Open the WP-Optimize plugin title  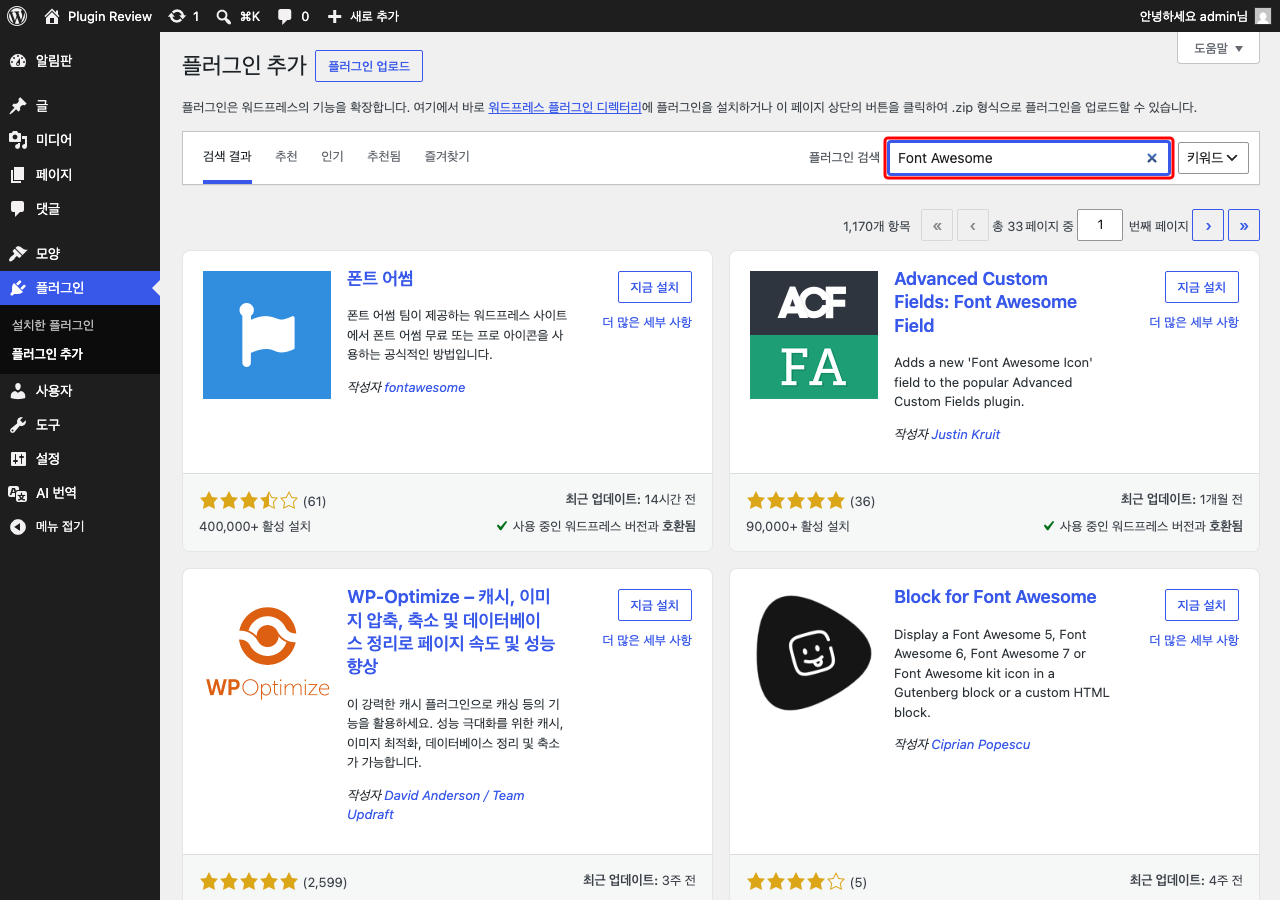tap(451, 631)
